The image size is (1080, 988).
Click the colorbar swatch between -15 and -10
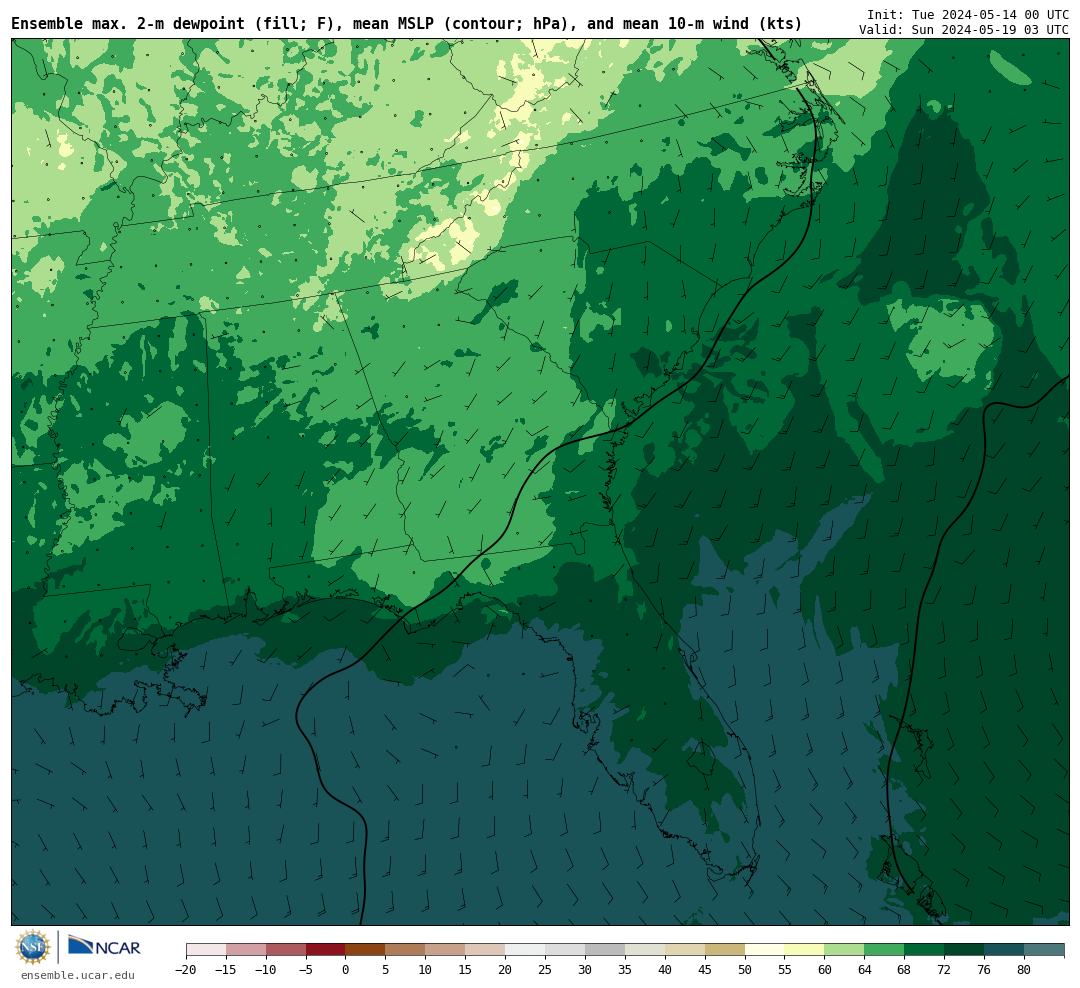click(x=246, y=950)
